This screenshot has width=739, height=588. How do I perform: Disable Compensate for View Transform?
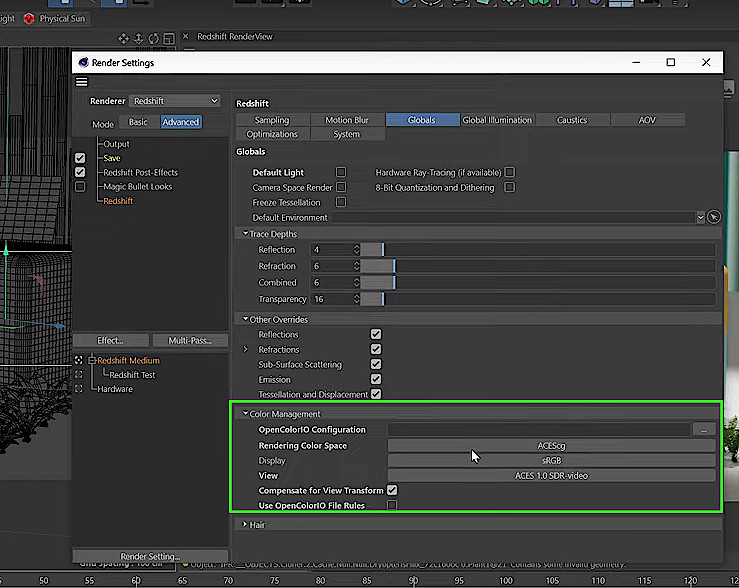tap(392, 491)
